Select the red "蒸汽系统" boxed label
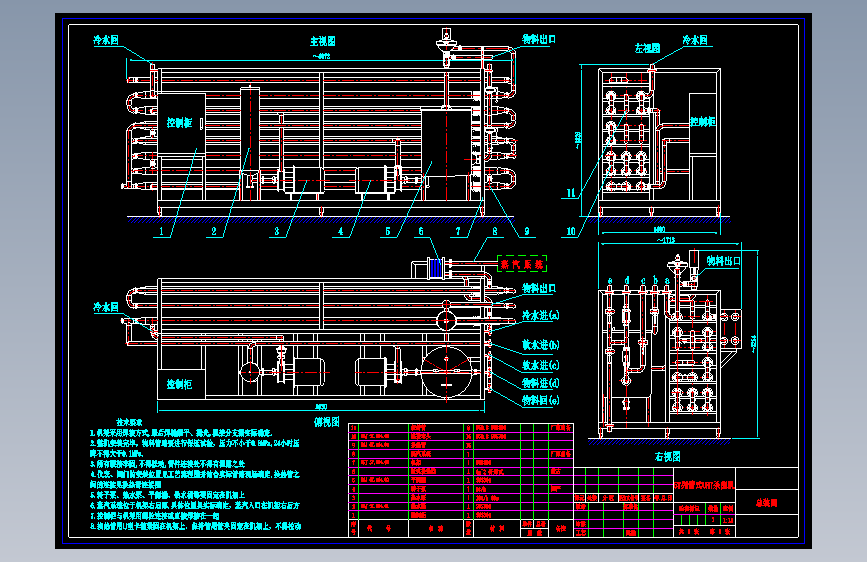Viewport: 867px width, 562px height. [522, 264]
